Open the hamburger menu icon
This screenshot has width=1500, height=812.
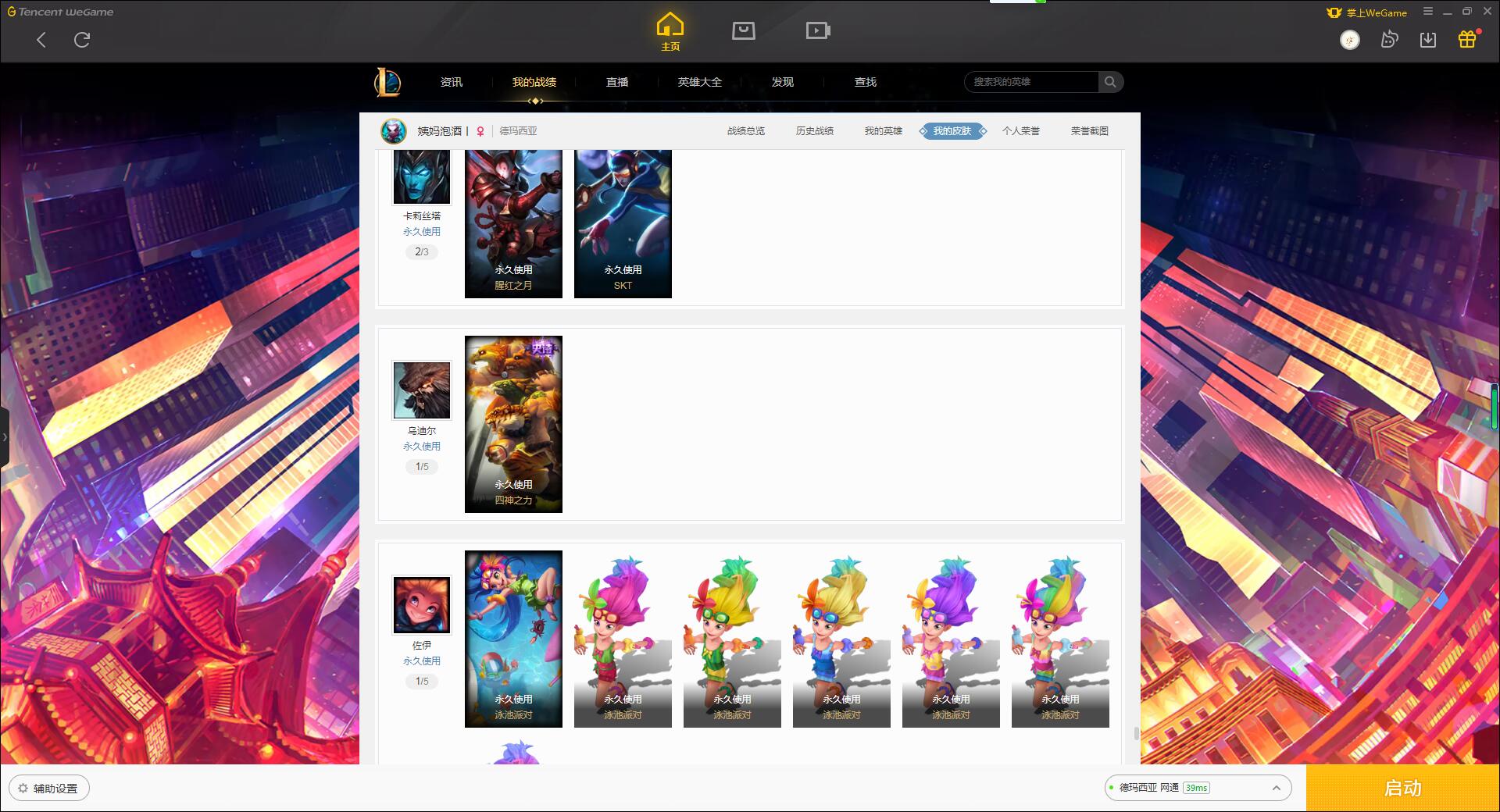pos(1428,12)
